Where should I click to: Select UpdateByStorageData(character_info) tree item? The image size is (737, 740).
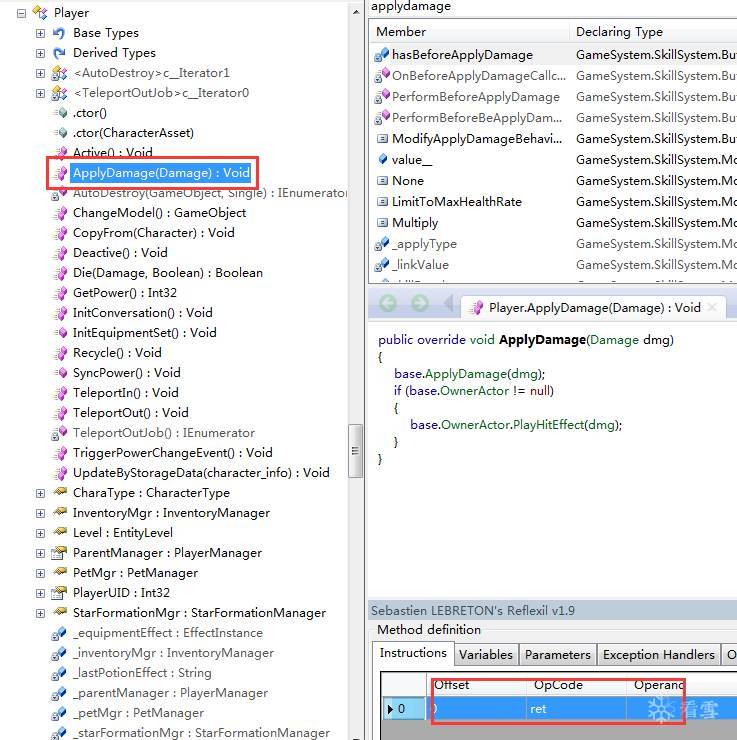pyautogui.click(x=201, y=473)
